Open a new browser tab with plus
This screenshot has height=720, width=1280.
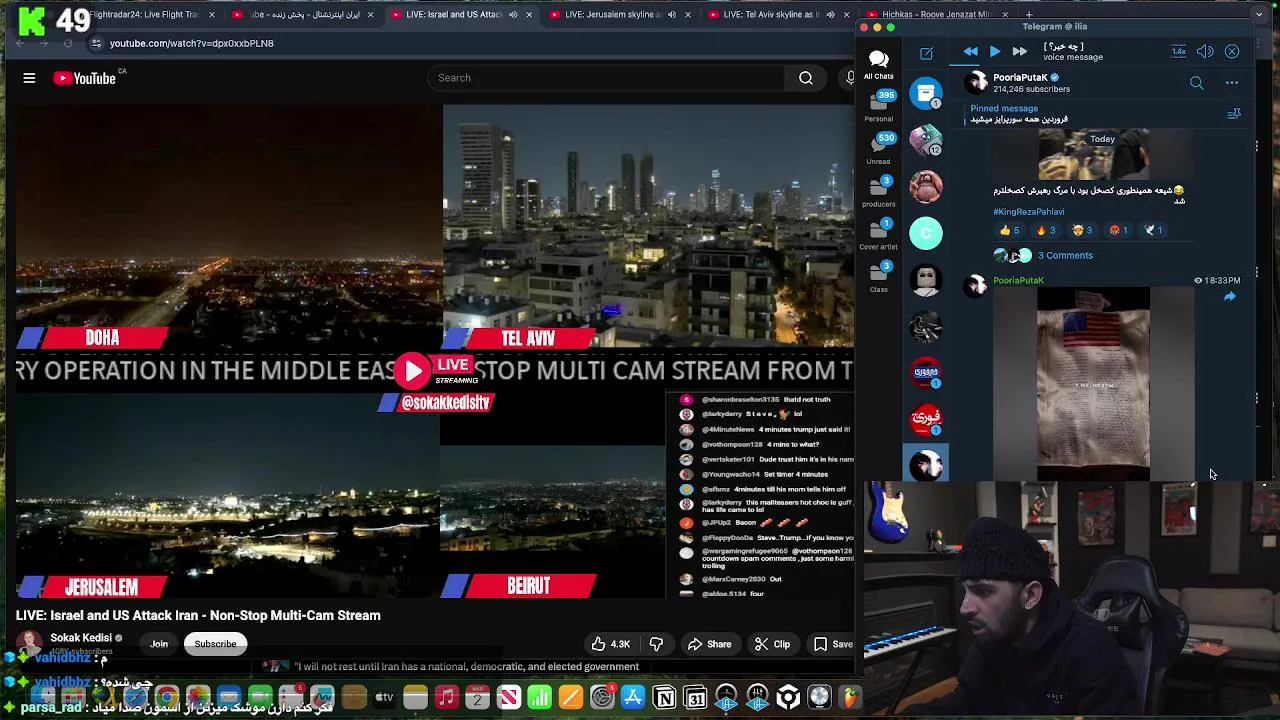(x=1029, y=15)
